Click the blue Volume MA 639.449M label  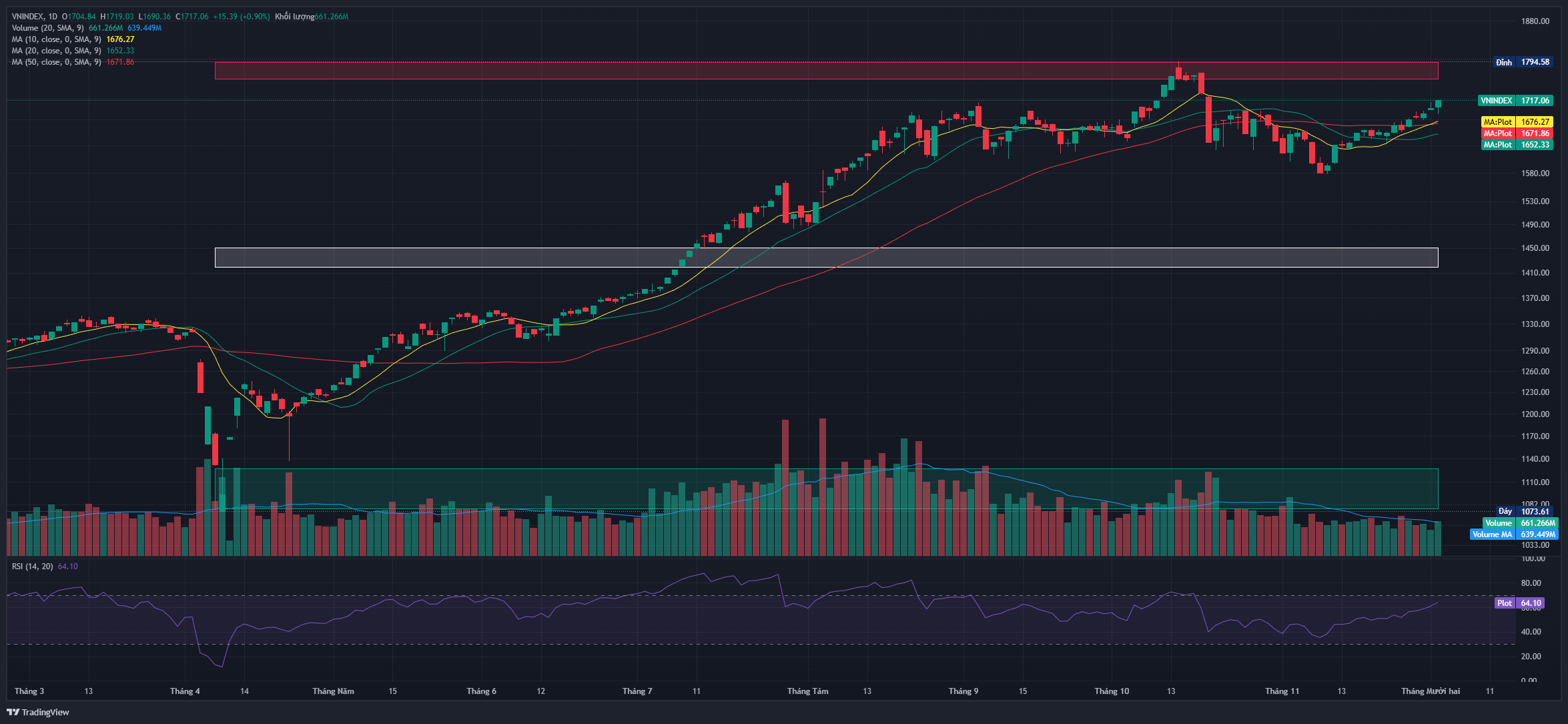1513,534
